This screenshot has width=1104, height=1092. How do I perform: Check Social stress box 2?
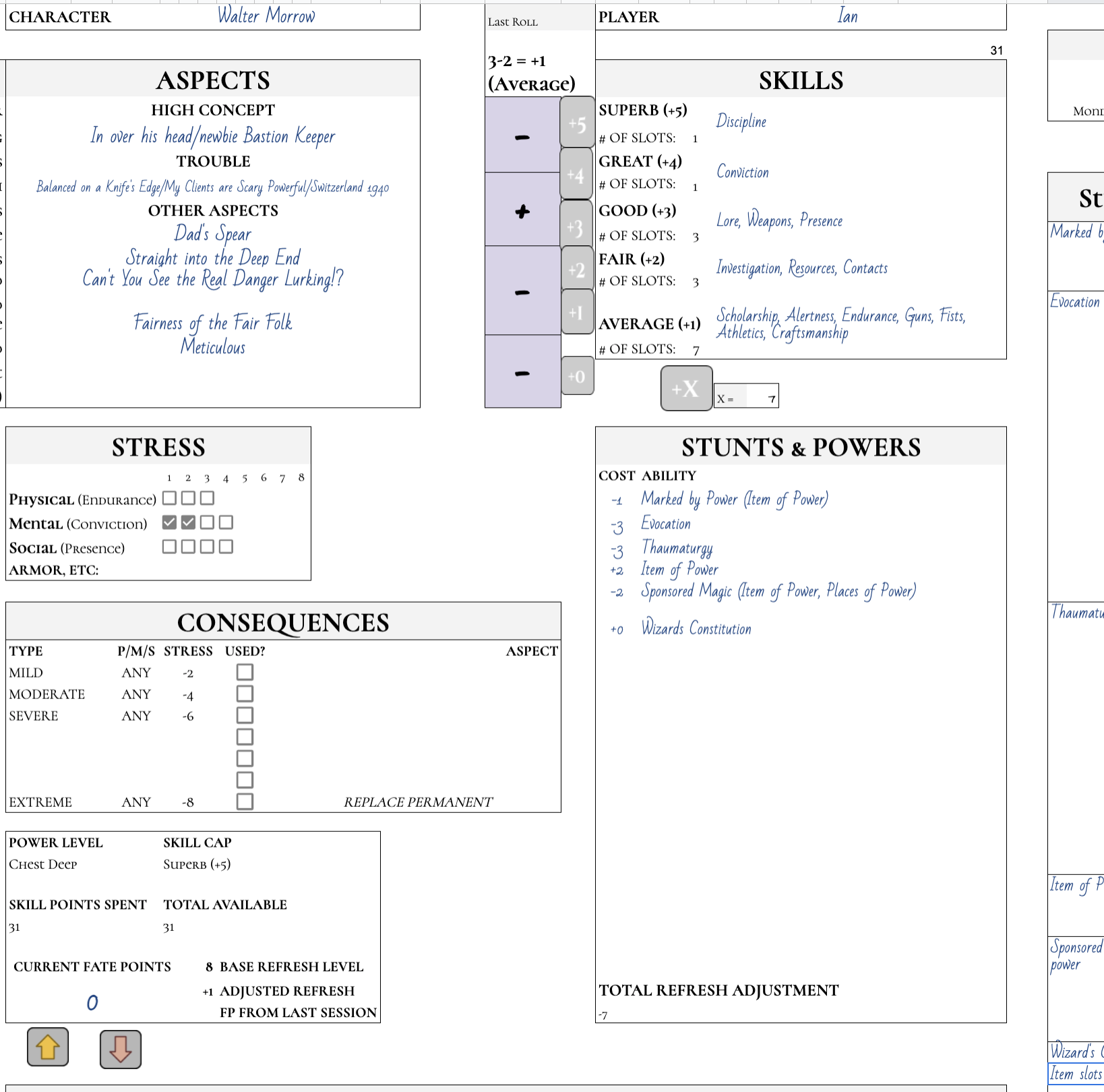[x=188, y=547]
